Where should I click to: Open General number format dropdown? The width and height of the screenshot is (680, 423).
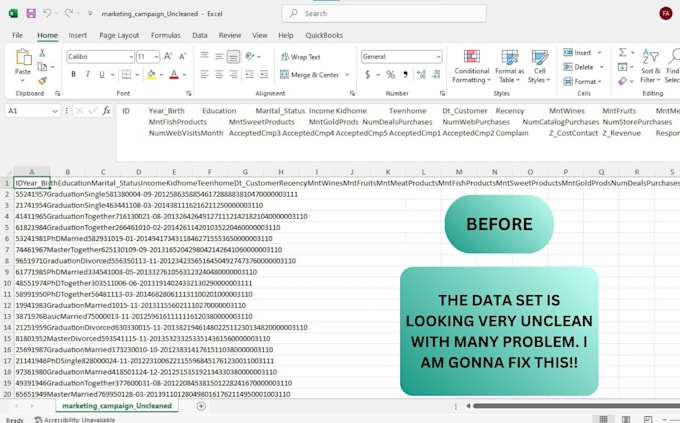click(x=438, y=57)
